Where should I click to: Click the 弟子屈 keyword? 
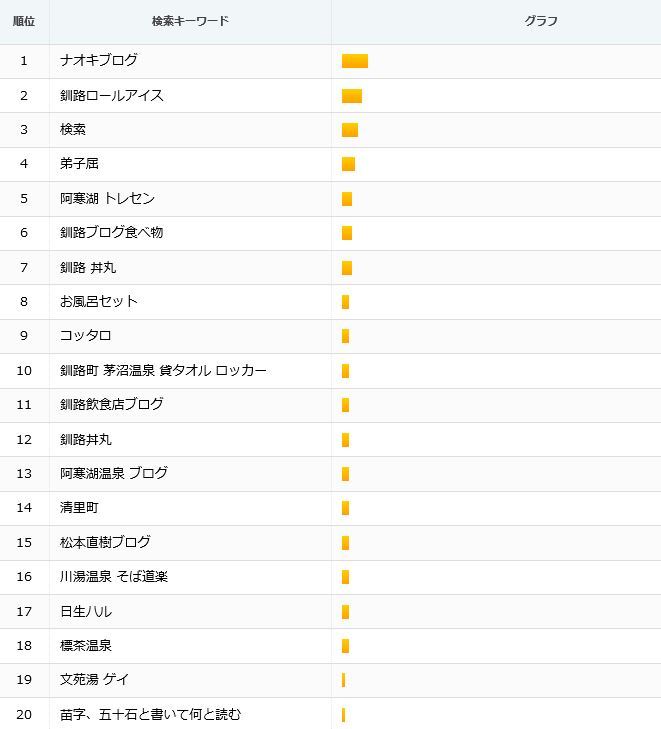click(x=79, y=164)
